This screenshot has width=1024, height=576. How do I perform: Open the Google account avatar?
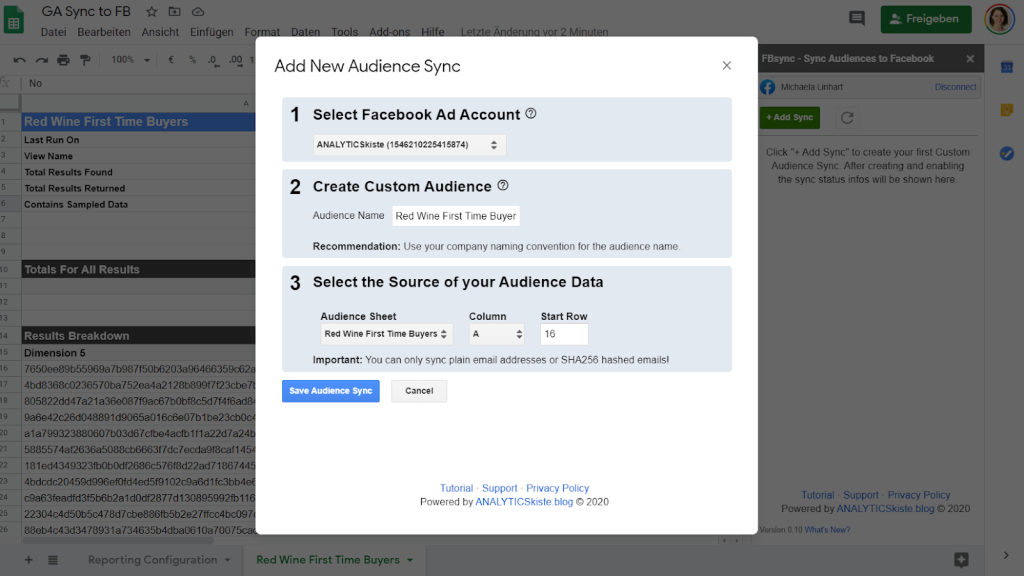pos(999,18)
